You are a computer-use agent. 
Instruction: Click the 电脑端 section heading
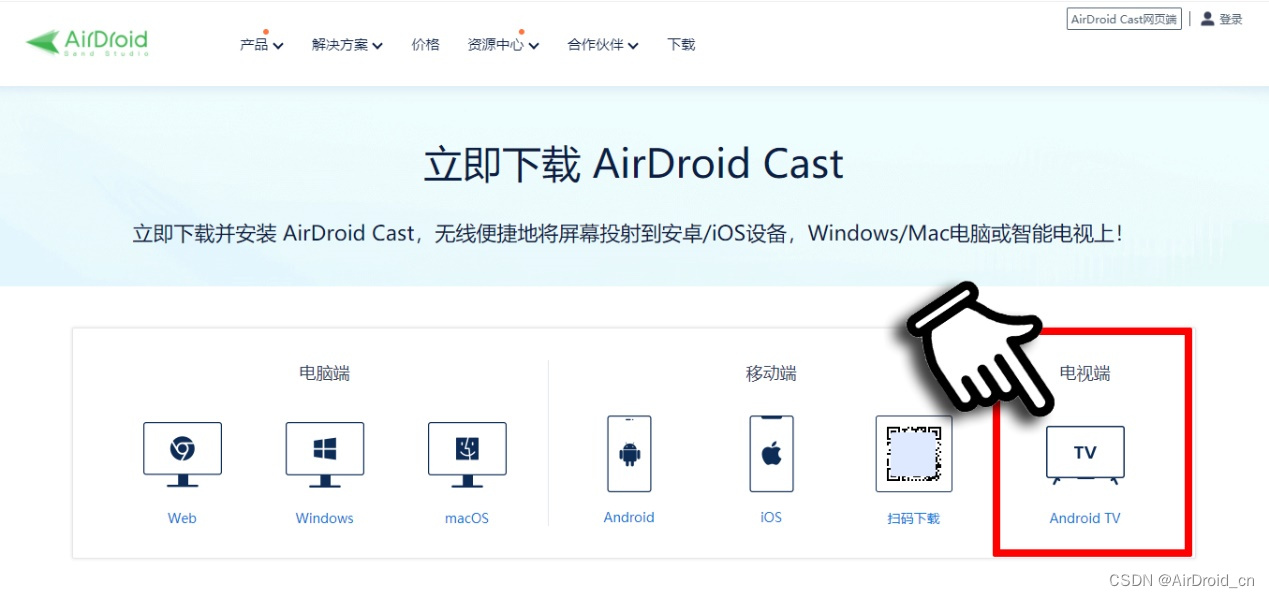(325, 373)
